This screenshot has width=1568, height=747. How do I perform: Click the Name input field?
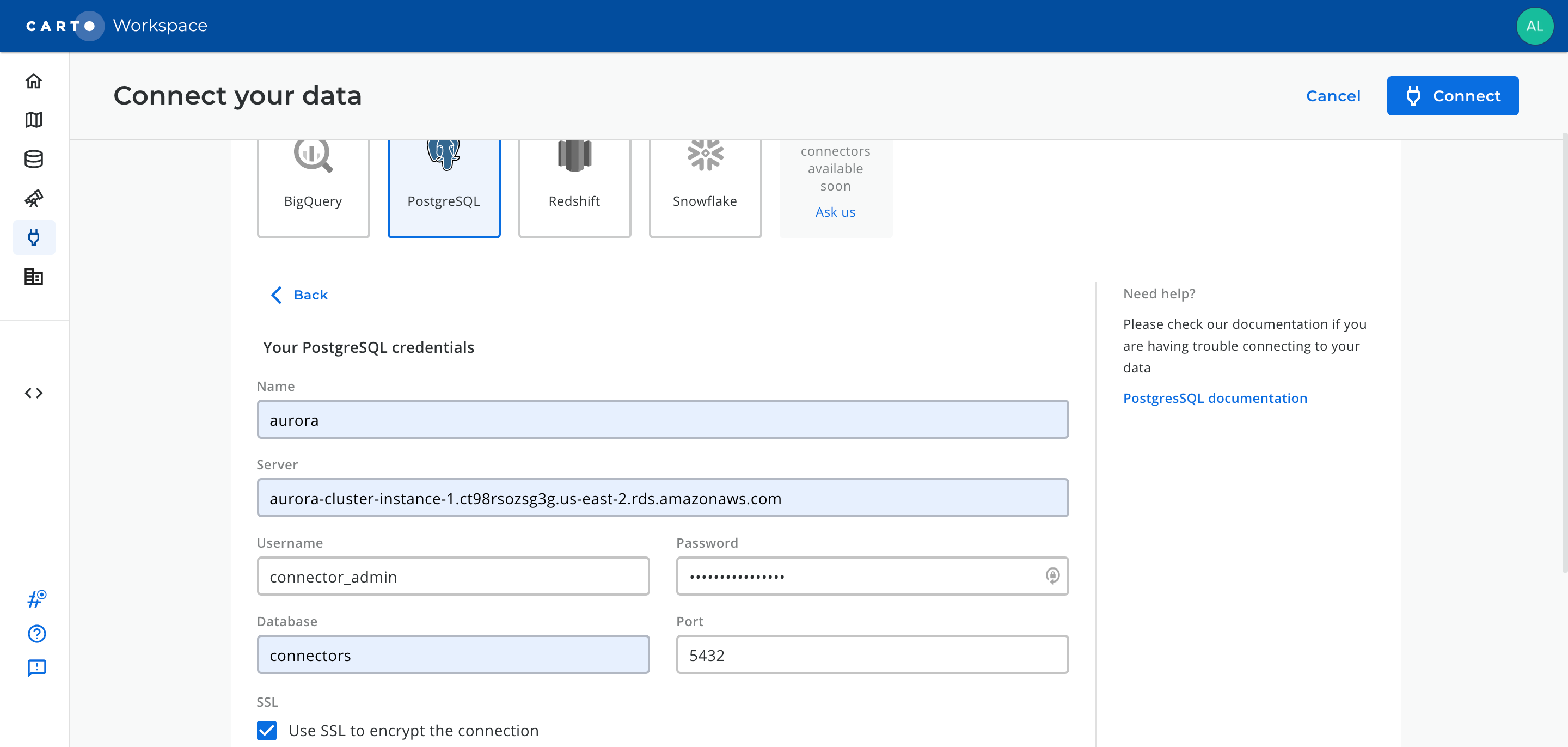click(x=662, y=419)
